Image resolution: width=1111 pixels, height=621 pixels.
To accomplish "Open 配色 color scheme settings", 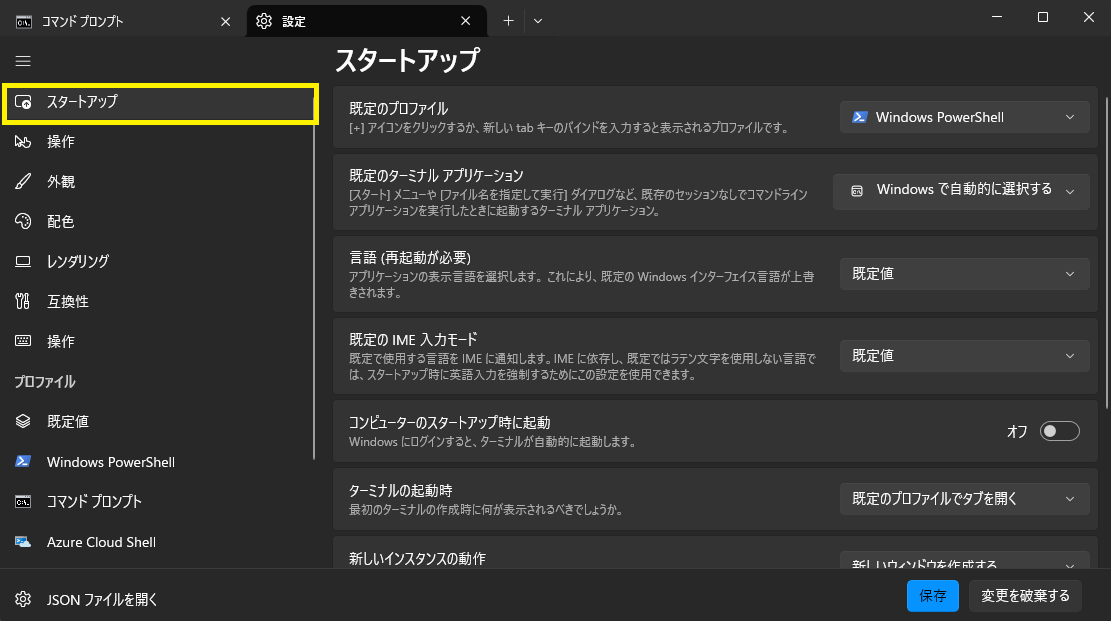I will coord(60,222).
